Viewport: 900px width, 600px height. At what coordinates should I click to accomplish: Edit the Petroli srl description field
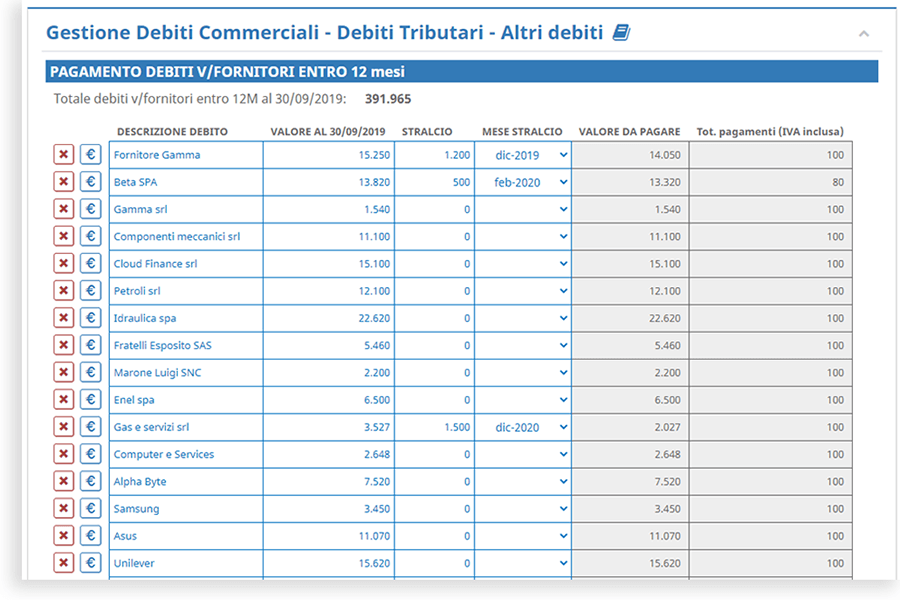(x=186, y=291)
